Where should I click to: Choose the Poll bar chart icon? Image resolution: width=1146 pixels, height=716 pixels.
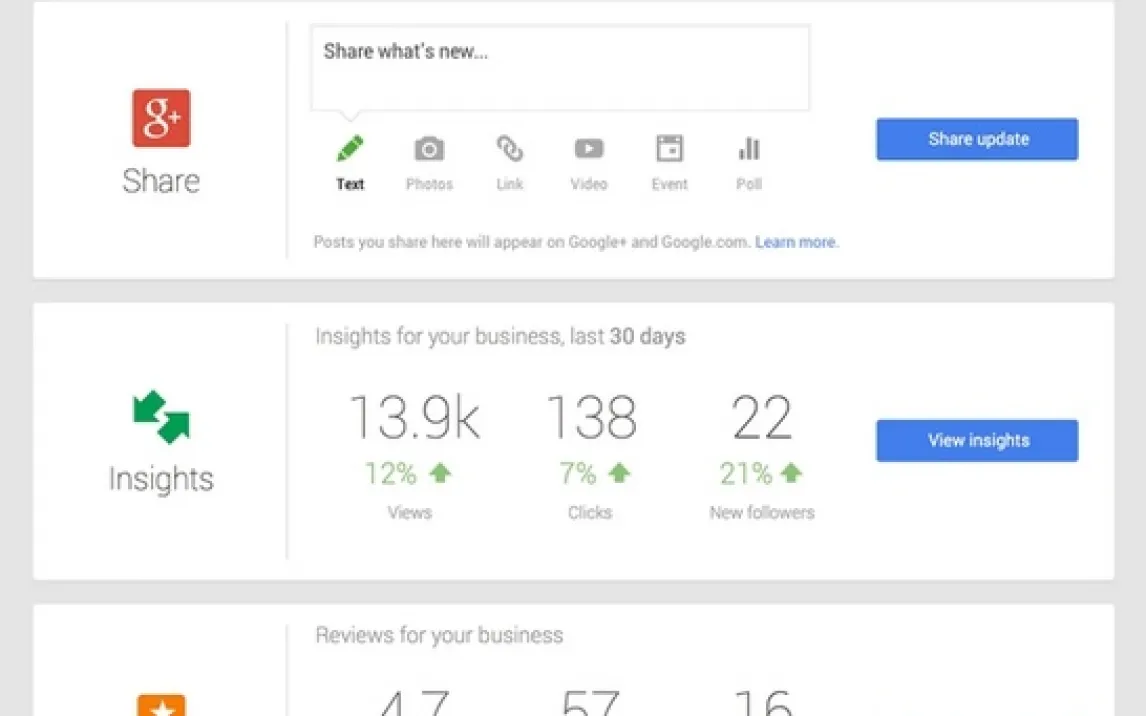(x=749, y=150)
